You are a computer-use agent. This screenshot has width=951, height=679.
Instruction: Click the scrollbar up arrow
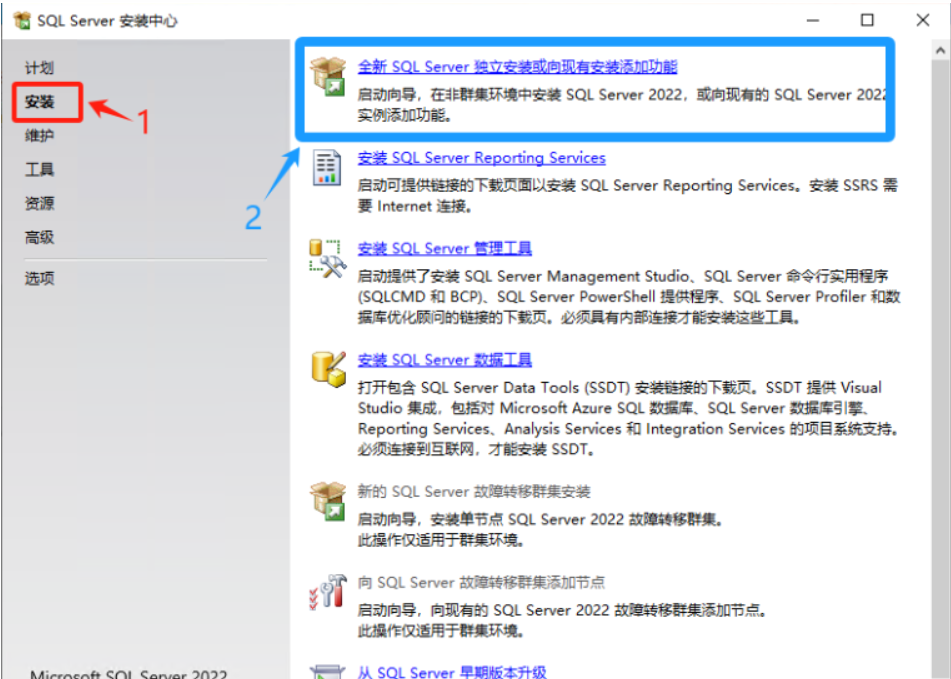tap(941, 50)
